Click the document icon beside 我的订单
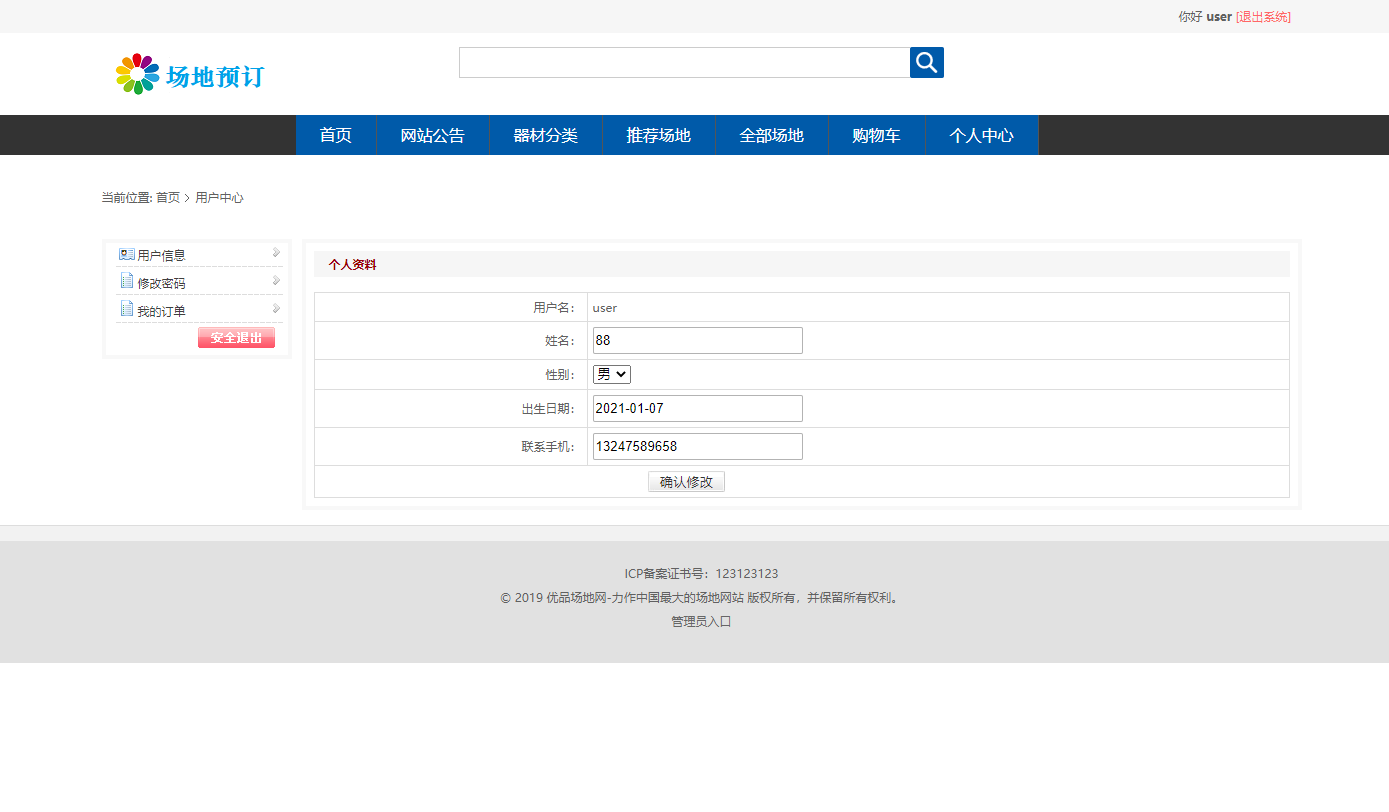The image size is (1389, 812). coord(126,309)
